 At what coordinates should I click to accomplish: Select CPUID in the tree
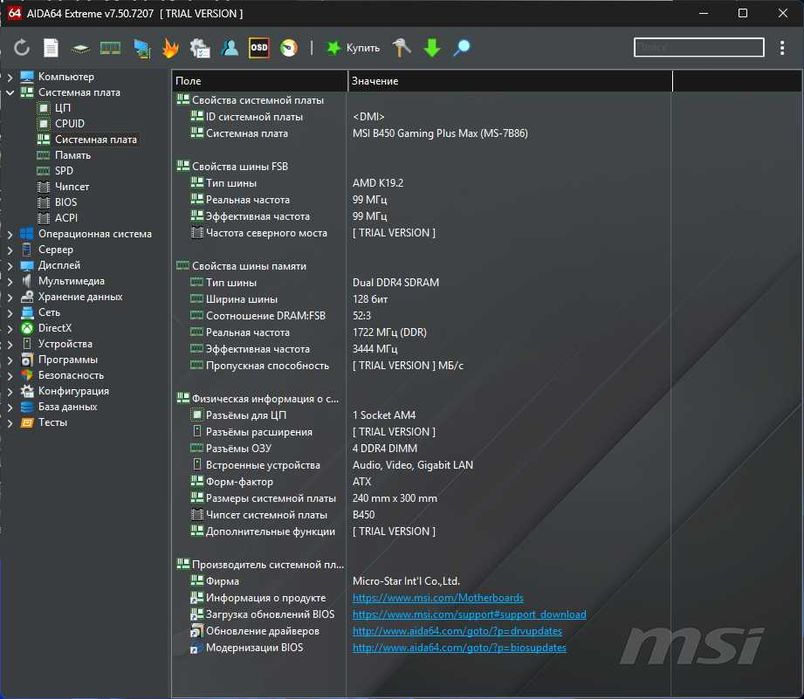coord(69,124)
